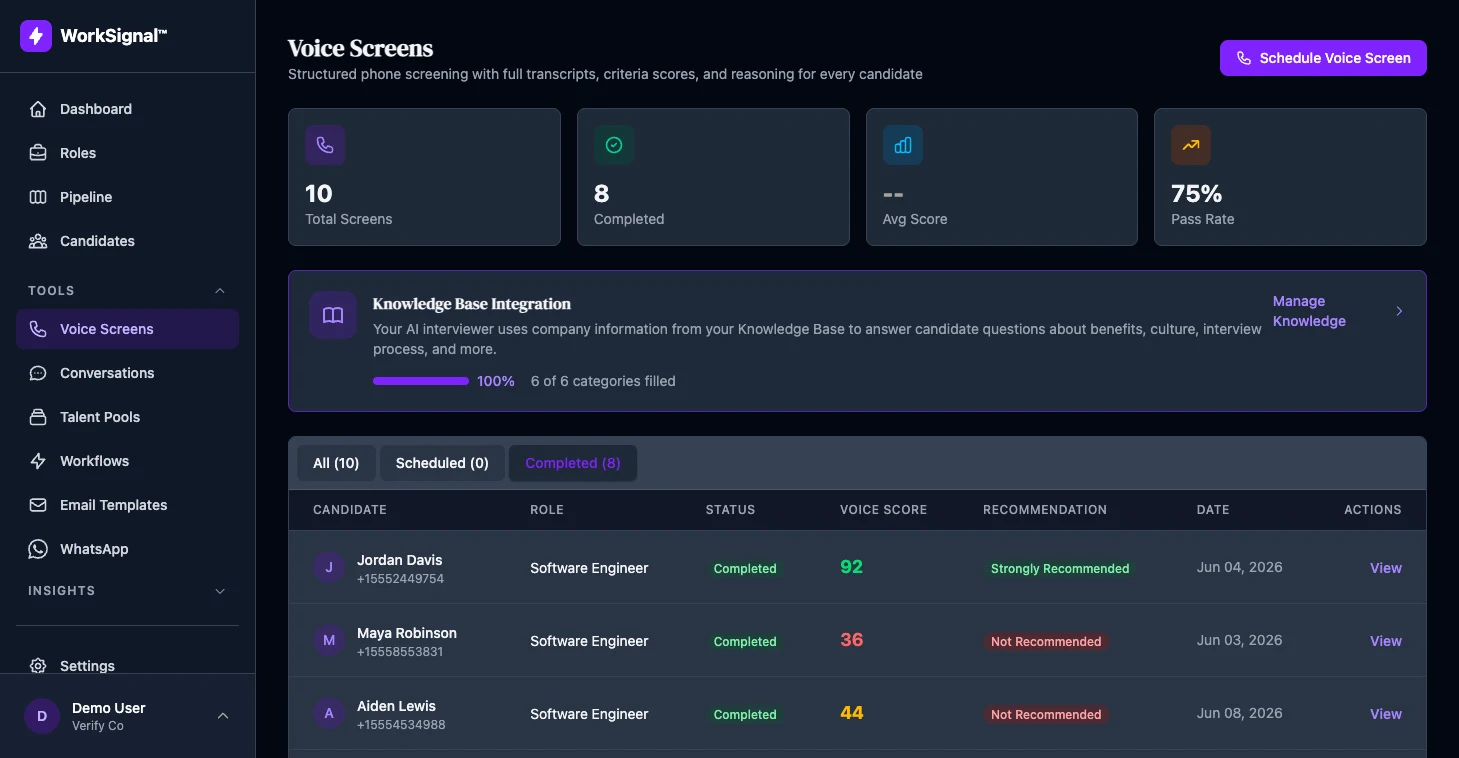Image resolution: width=1459 pixels, height=758 pixels.
Task: Switch to the Scheduled (0) tab
Action: (x=442, y=463)
